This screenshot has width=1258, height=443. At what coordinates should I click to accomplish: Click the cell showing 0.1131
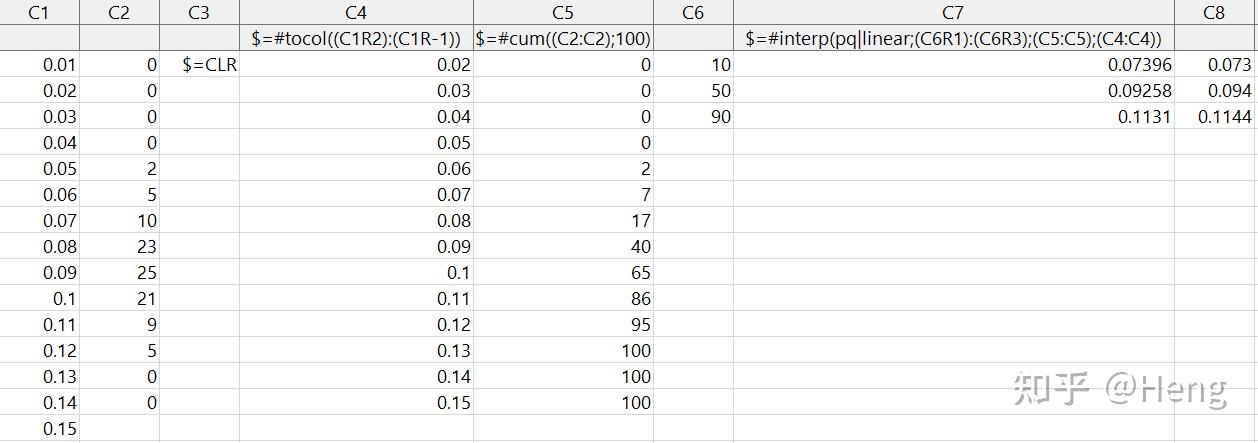coord(953,117)
